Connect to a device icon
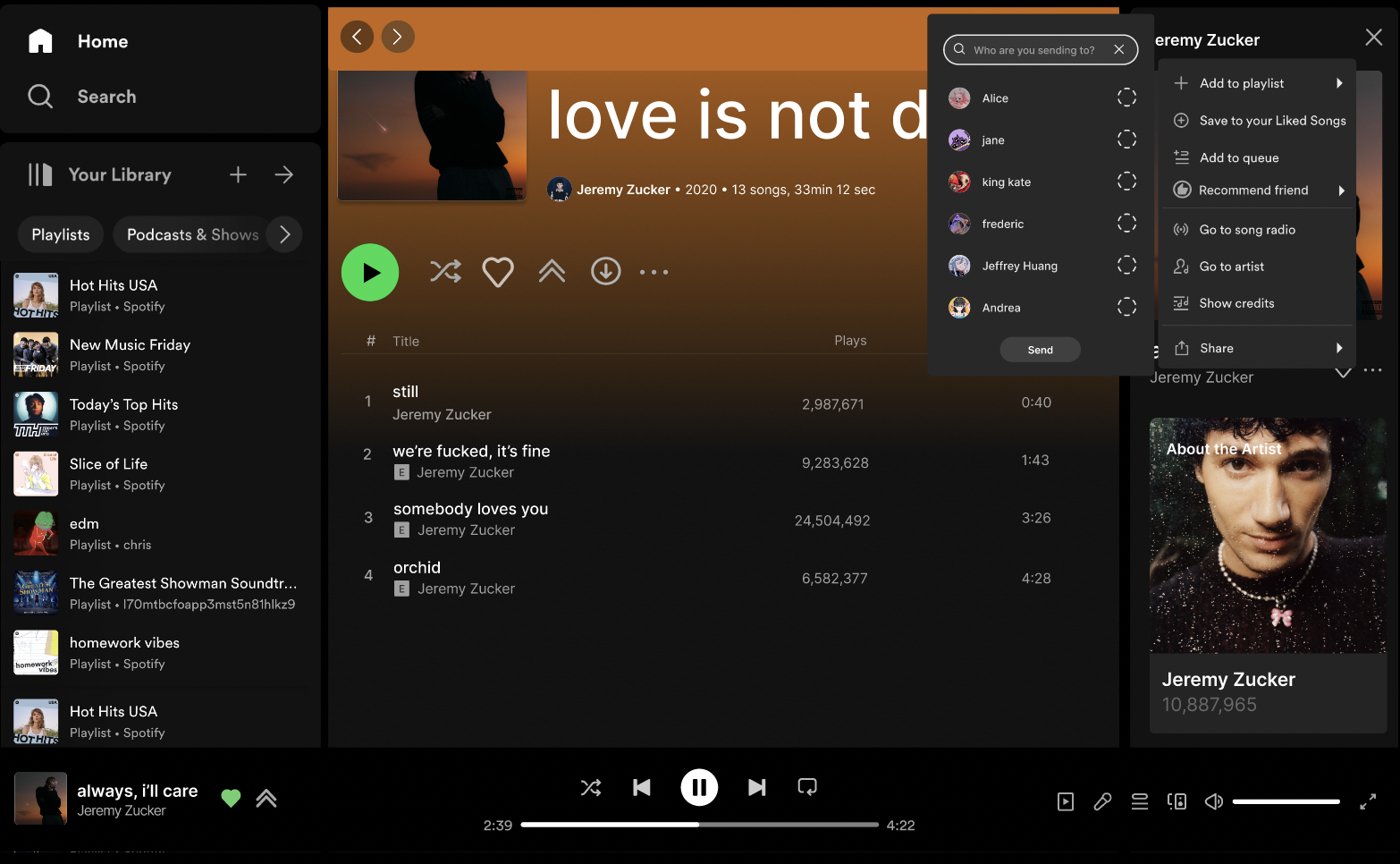The width and height of the screenshot is (1400, 864). click(1177, 801)
